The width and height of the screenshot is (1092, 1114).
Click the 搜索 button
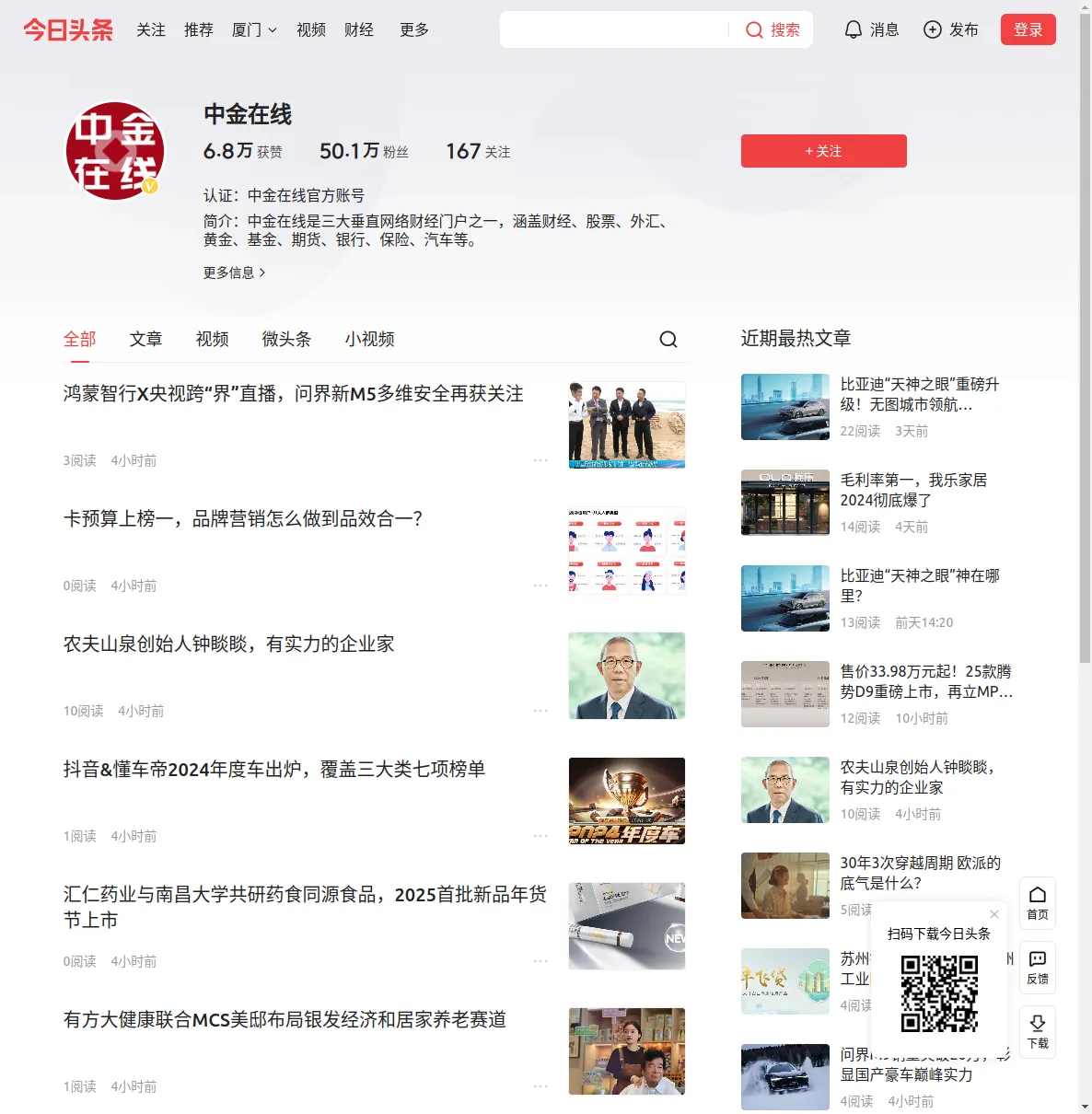(773, 30)
